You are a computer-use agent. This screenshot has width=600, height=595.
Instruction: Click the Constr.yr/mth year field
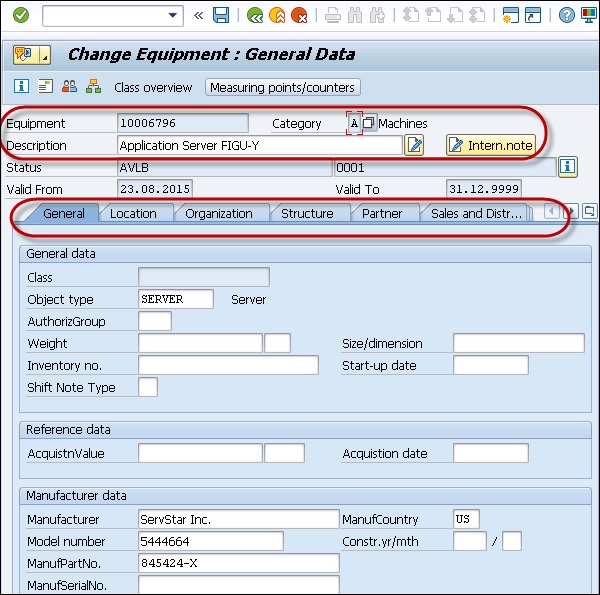[x=470, y=541]
